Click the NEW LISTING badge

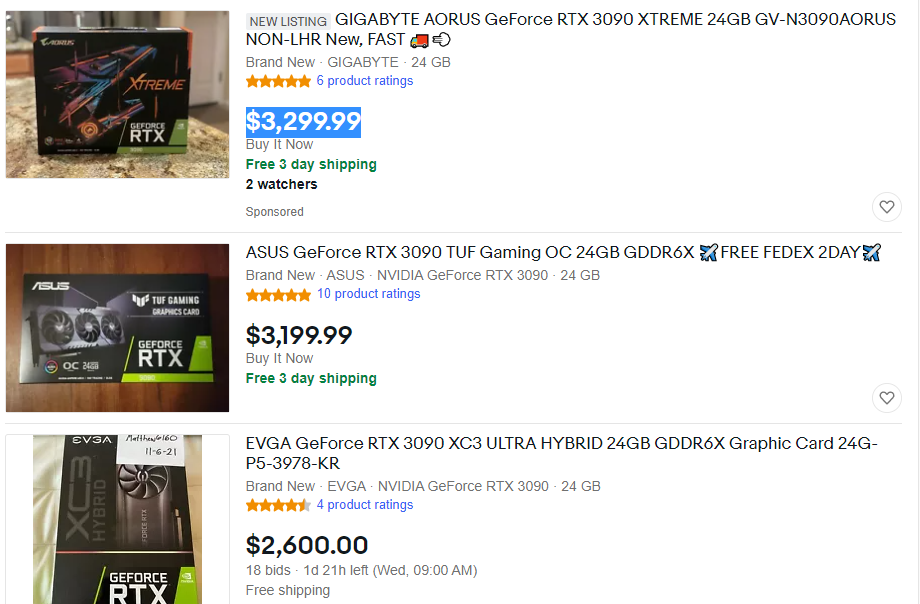coord(288,22)
